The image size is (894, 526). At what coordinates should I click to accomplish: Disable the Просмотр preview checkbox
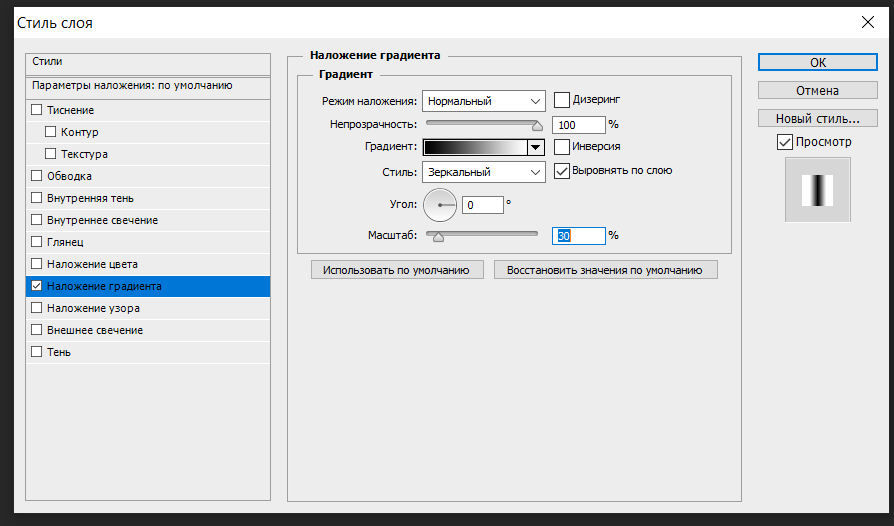785,142
